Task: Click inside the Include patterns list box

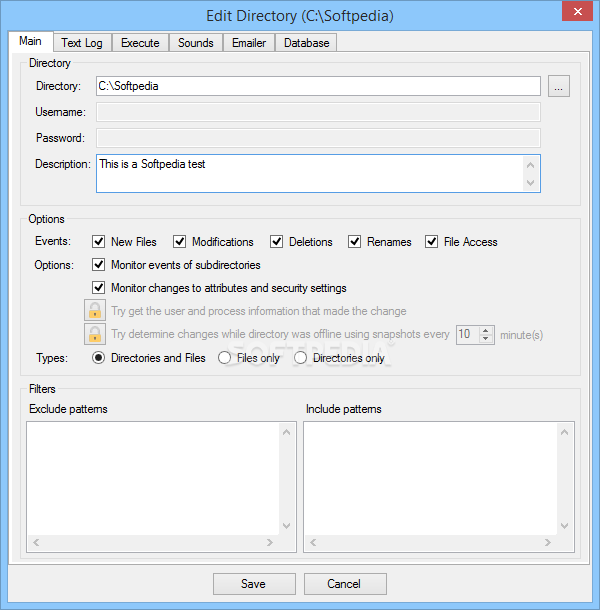Action: coord(430,479)
